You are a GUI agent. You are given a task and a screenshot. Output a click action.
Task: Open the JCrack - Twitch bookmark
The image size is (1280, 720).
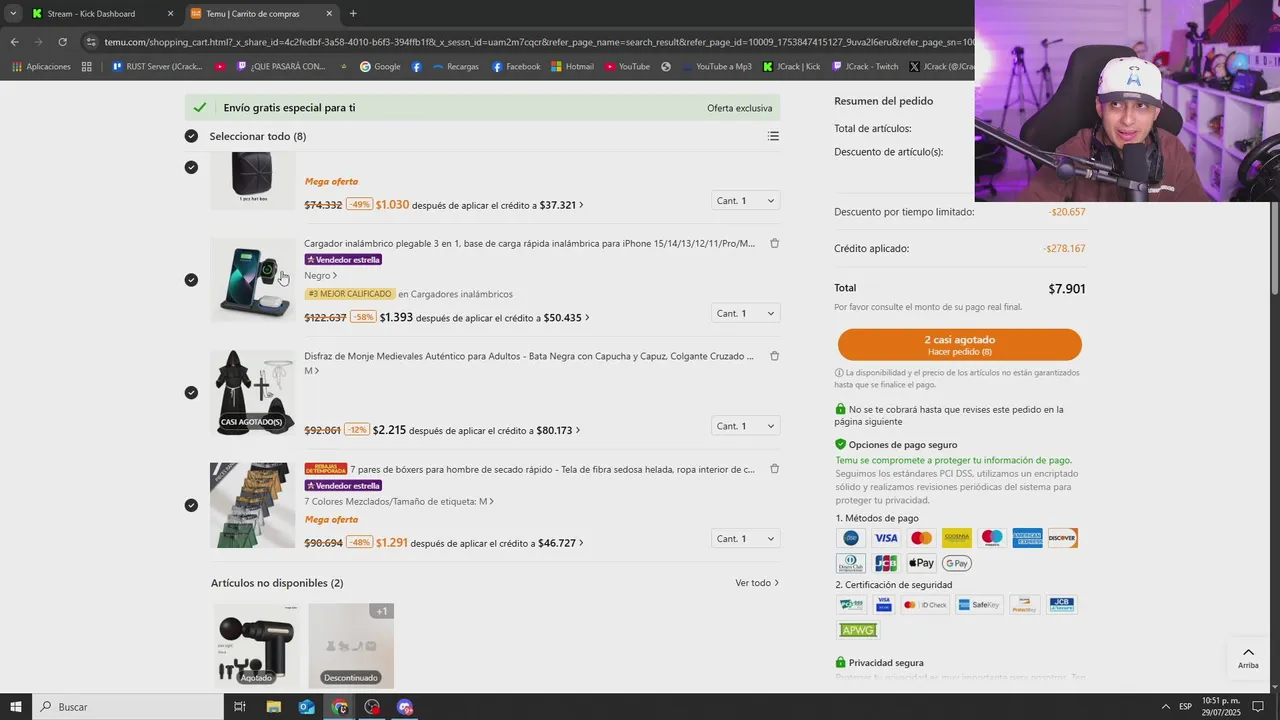(864, 67)
